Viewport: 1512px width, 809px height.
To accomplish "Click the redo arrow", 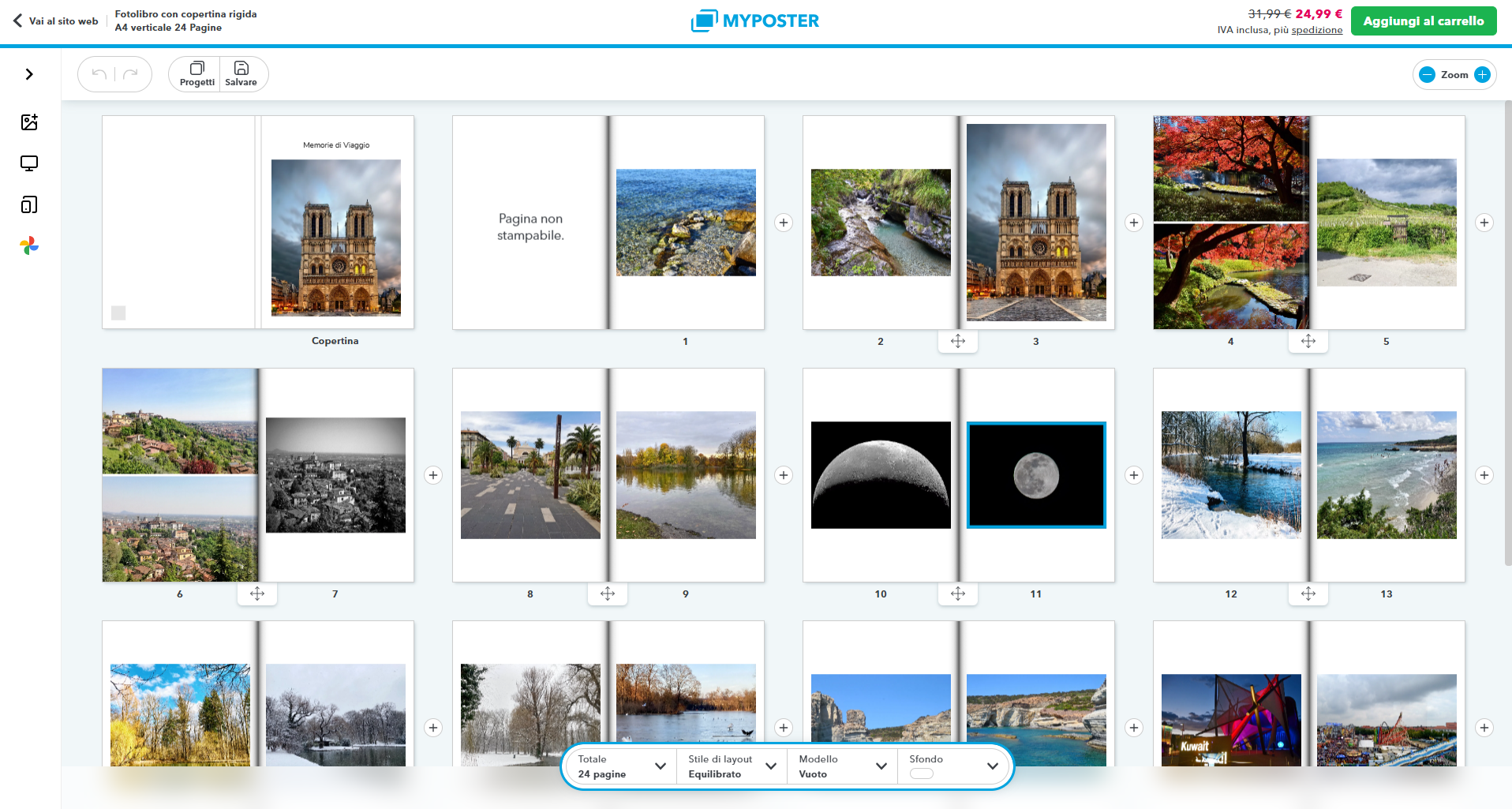I will [x=130, y=74].
